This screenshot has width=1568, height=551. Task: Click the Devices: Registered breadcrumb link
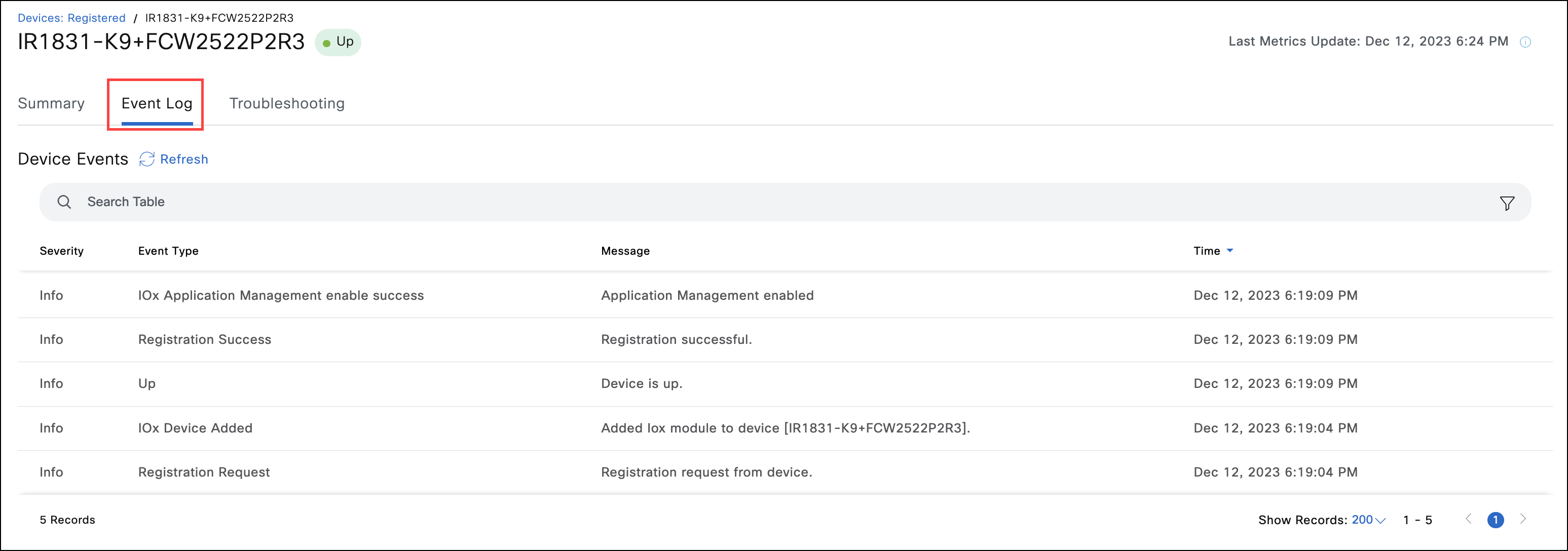[x=71, y=18]
